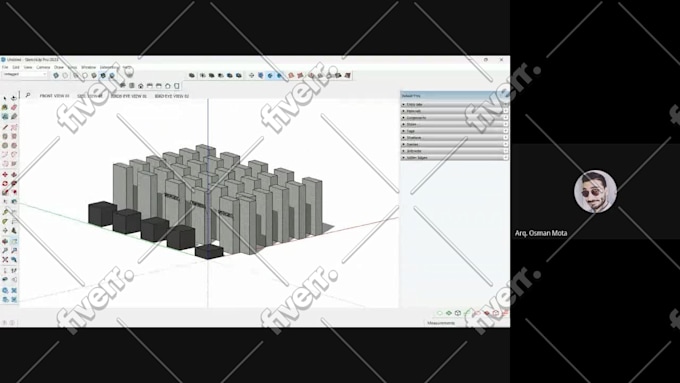
Task: Open the Window menu
Action: (88, 67)
